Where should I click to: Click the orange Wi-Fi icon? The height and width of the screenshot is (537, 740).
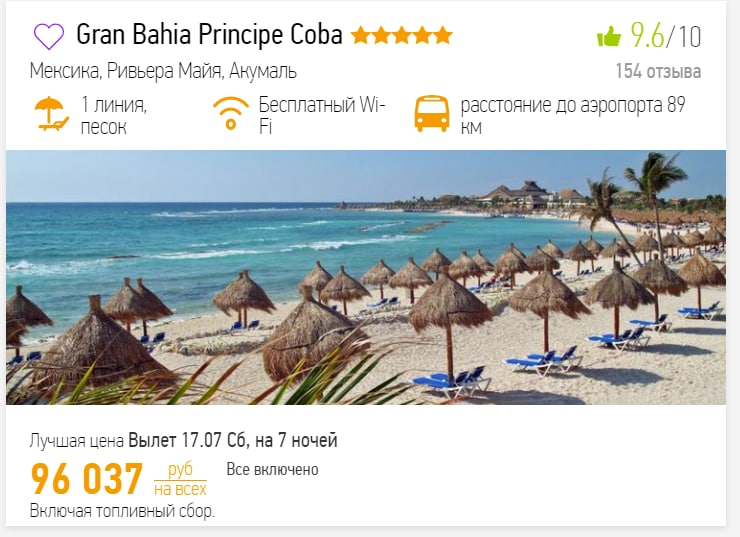231,113
